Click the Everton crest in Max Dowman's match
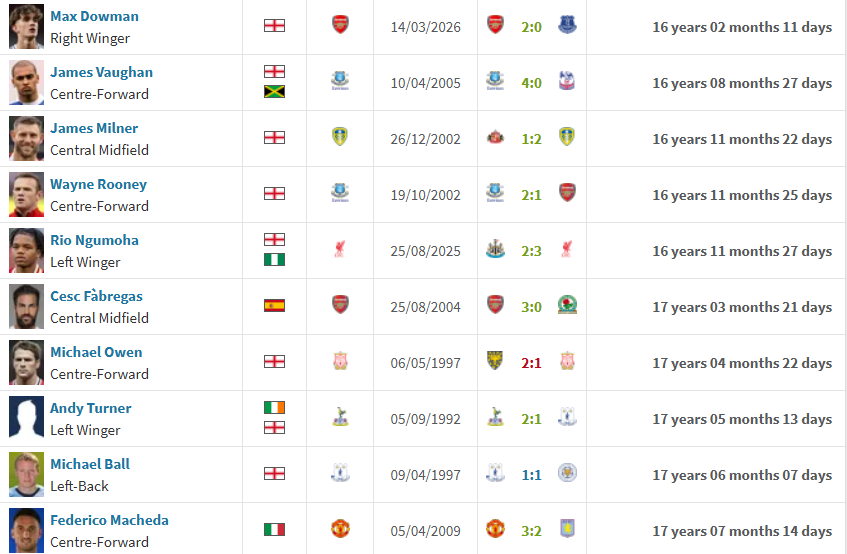This screenshot has width=847, height=554. pyautogui.click(x=567, y=25)
